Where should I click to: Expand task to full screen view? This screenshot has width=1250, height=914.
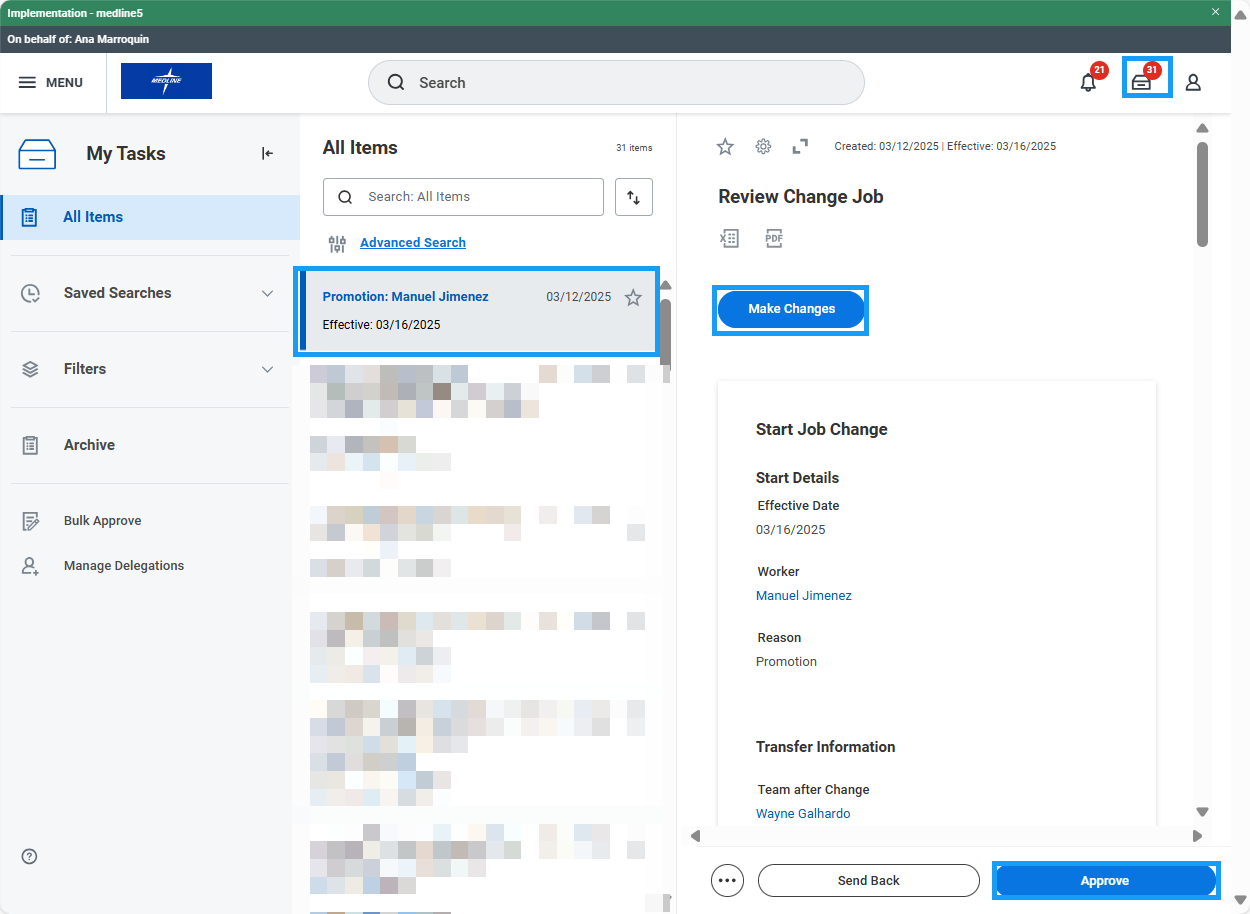800,147
